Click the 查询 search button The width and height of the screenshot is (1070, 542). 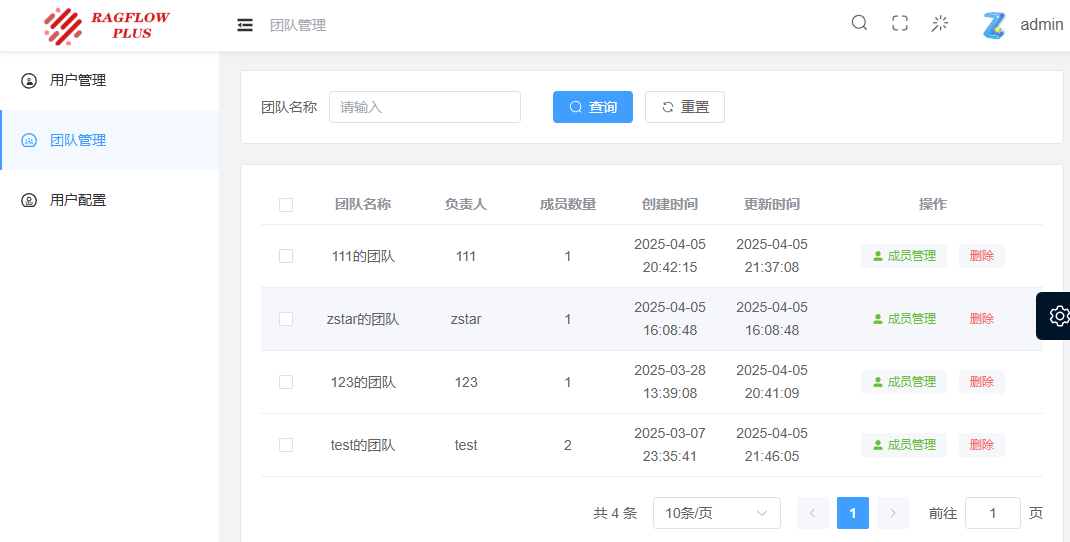[x=592, y=107]
